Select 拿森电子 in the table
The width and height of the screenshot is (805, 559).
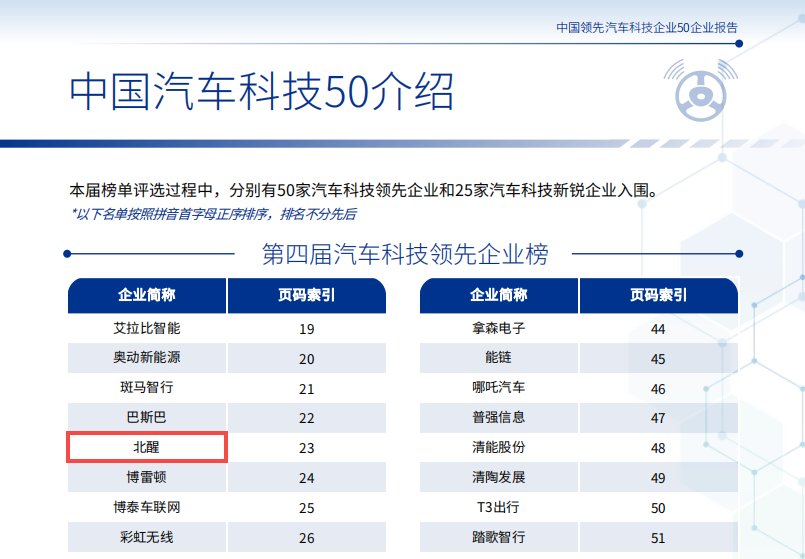pos(498,328)
